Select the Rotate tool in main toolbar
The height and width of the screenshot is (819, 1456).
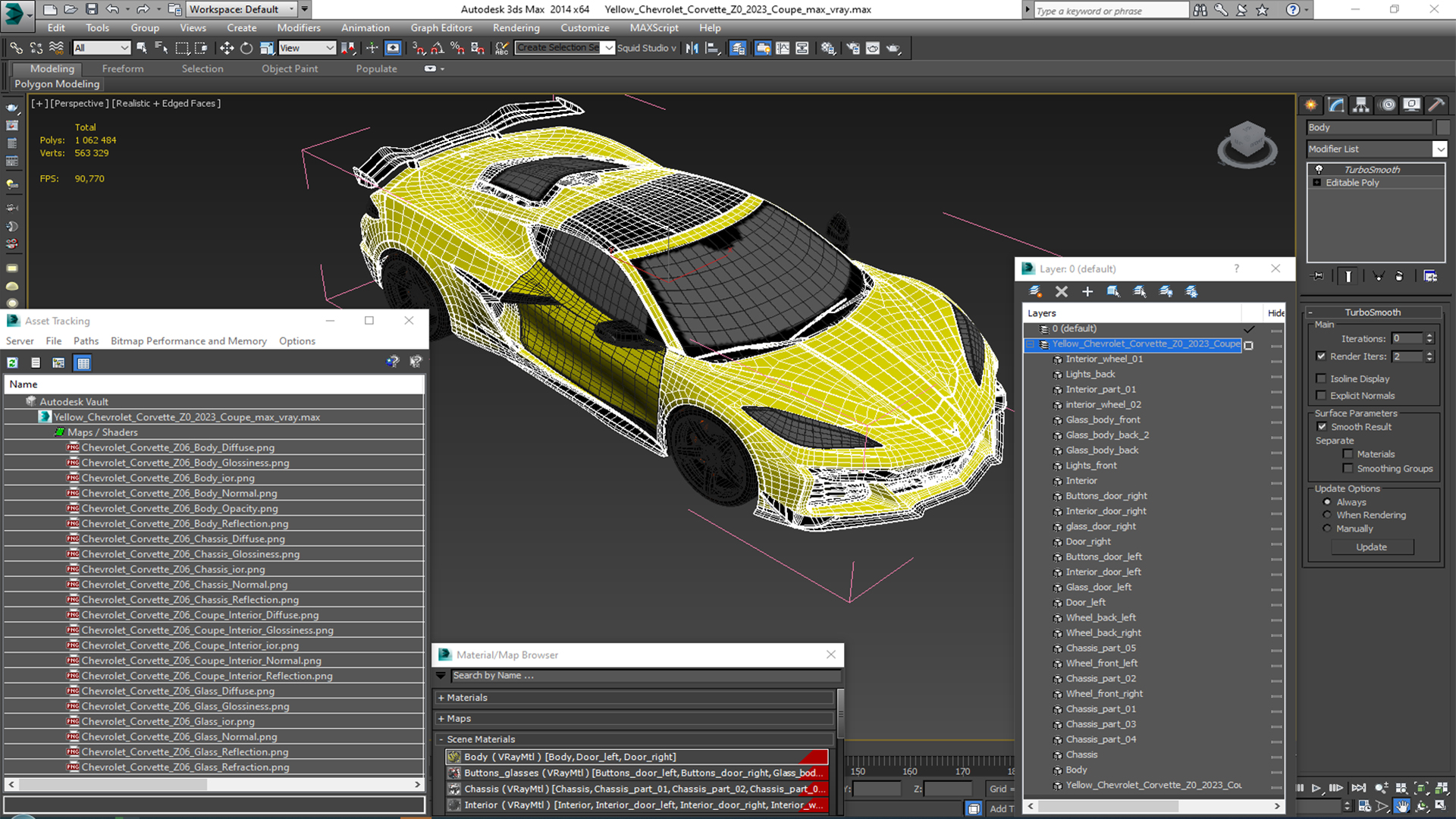pos(246,48)
